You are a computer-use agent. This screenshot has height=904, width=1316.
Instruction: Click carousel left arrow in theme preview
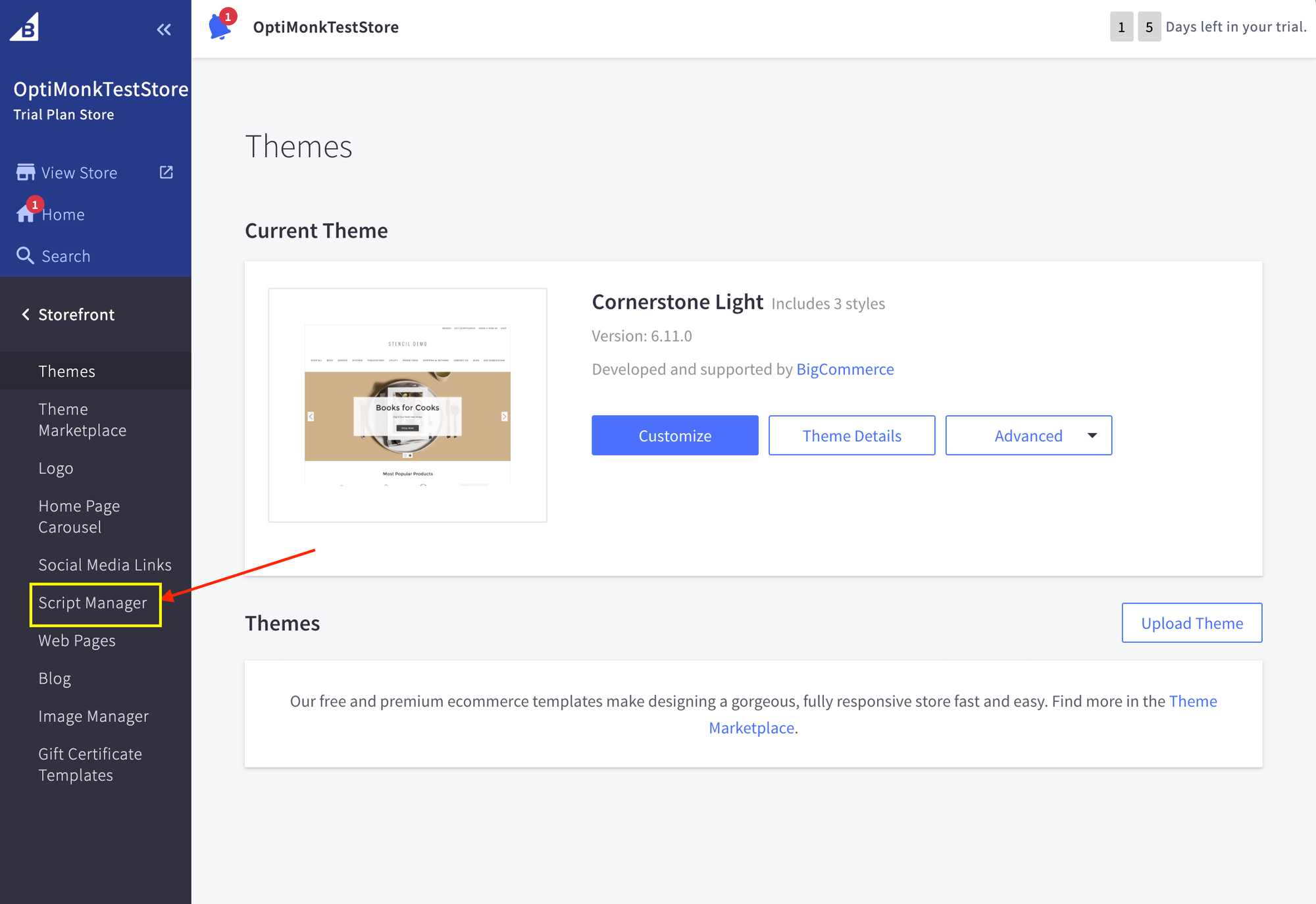point(311,416)
